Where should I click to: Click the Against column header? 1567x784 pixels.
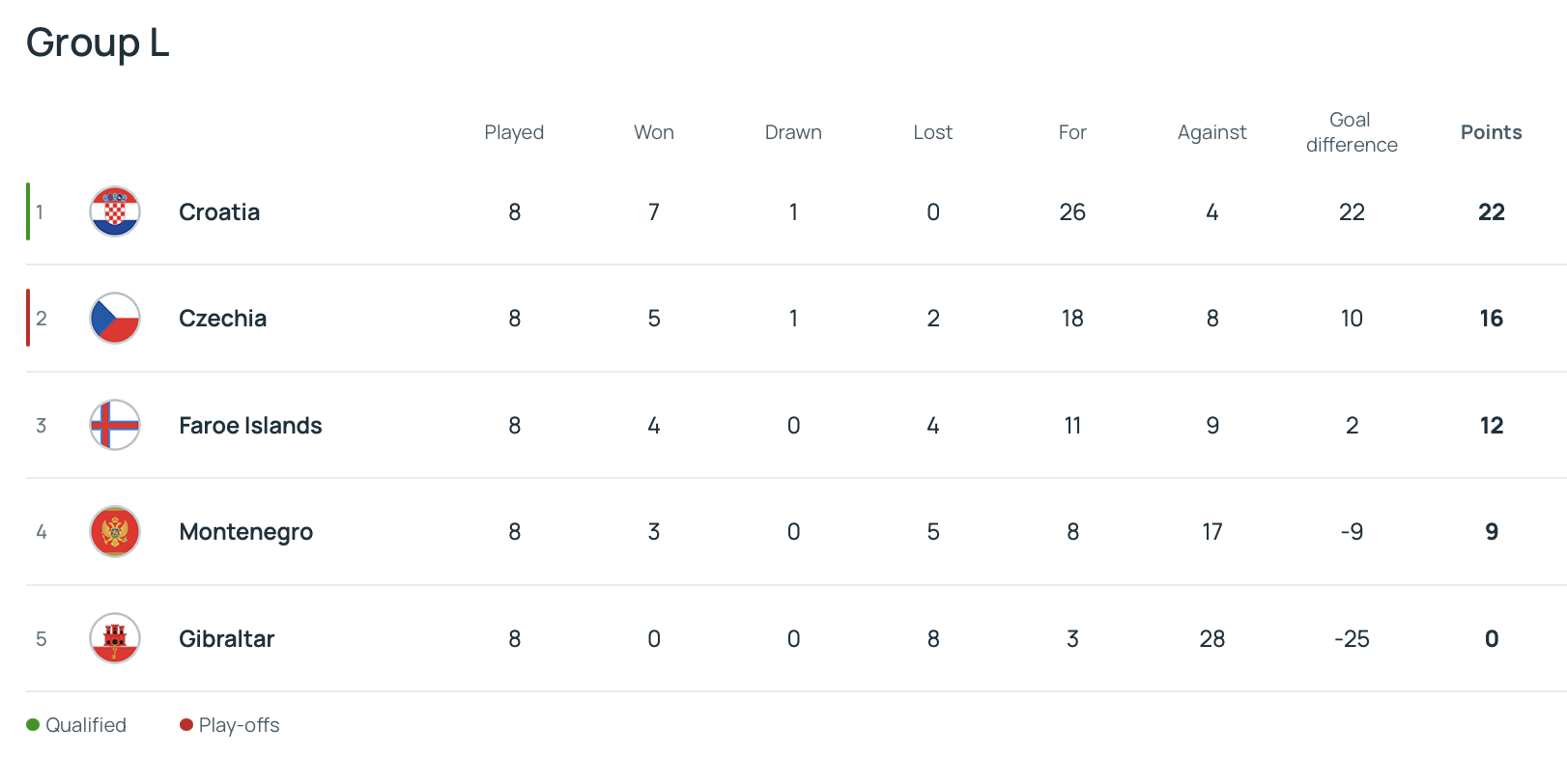1211,132
